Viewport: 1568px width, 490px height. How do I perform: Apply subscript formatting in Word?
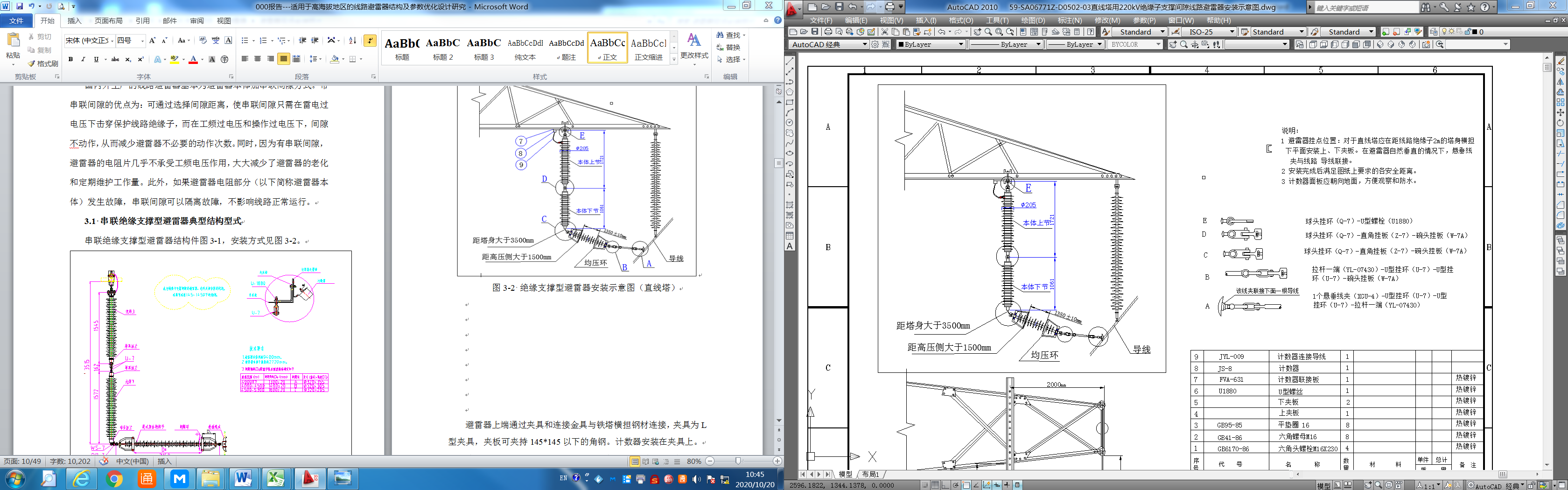click(128, 59)
